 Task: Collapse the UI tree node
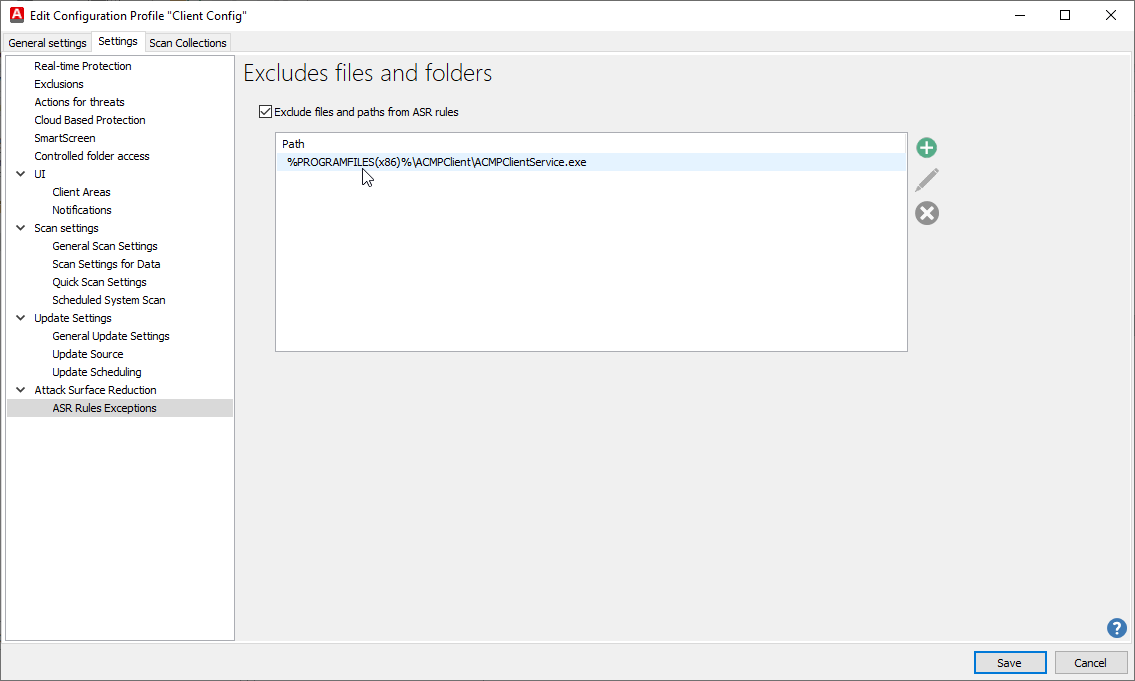pos(21,174)
